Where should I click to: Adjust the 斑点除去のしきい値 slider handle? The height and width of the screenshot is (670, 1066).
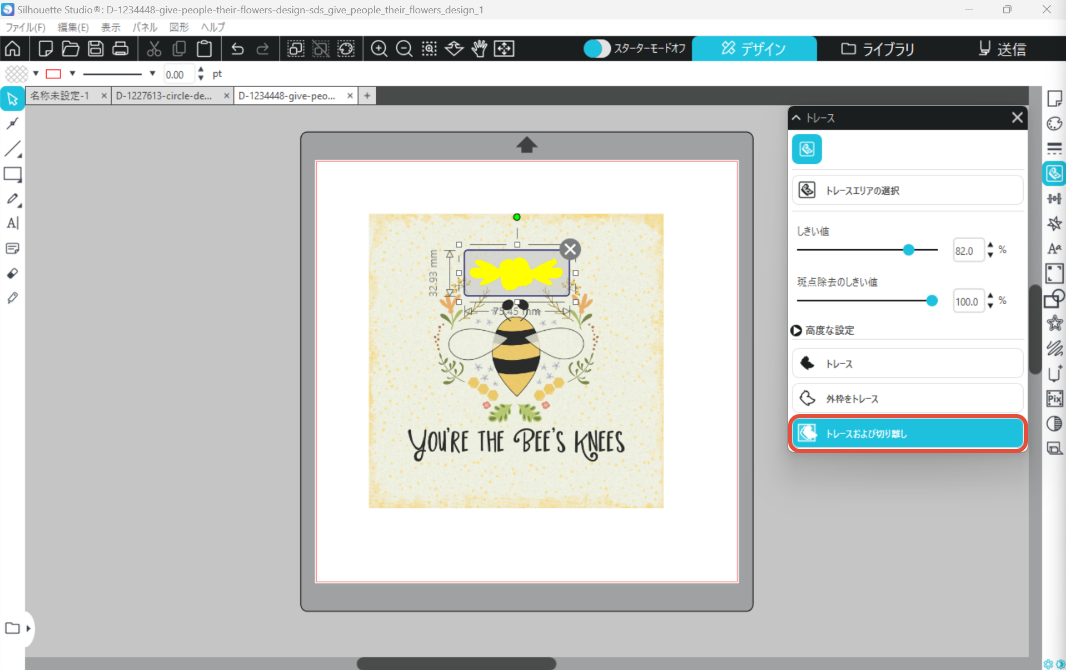click(x=932, y=300)
